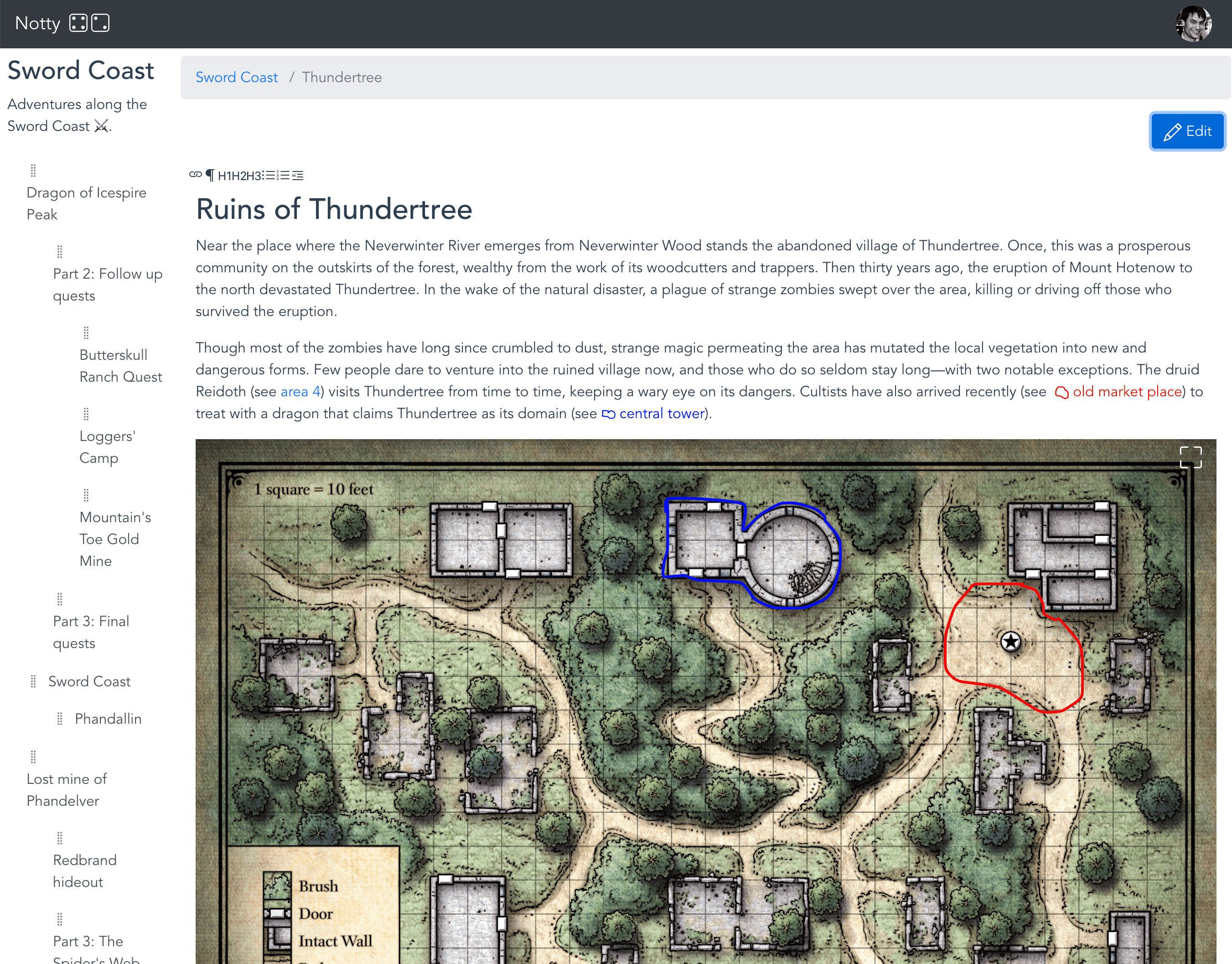Click the link icon in toolbar
Viewport: 1232px width, 964px height.
click(x=196, y=176)
